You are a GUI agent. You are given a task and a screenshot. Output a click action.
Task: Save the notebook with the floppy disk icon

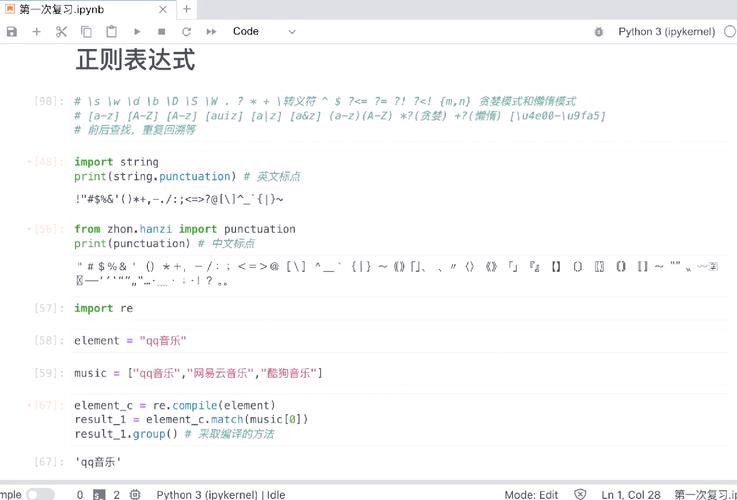pyautogui.click(x=12, y=31)
